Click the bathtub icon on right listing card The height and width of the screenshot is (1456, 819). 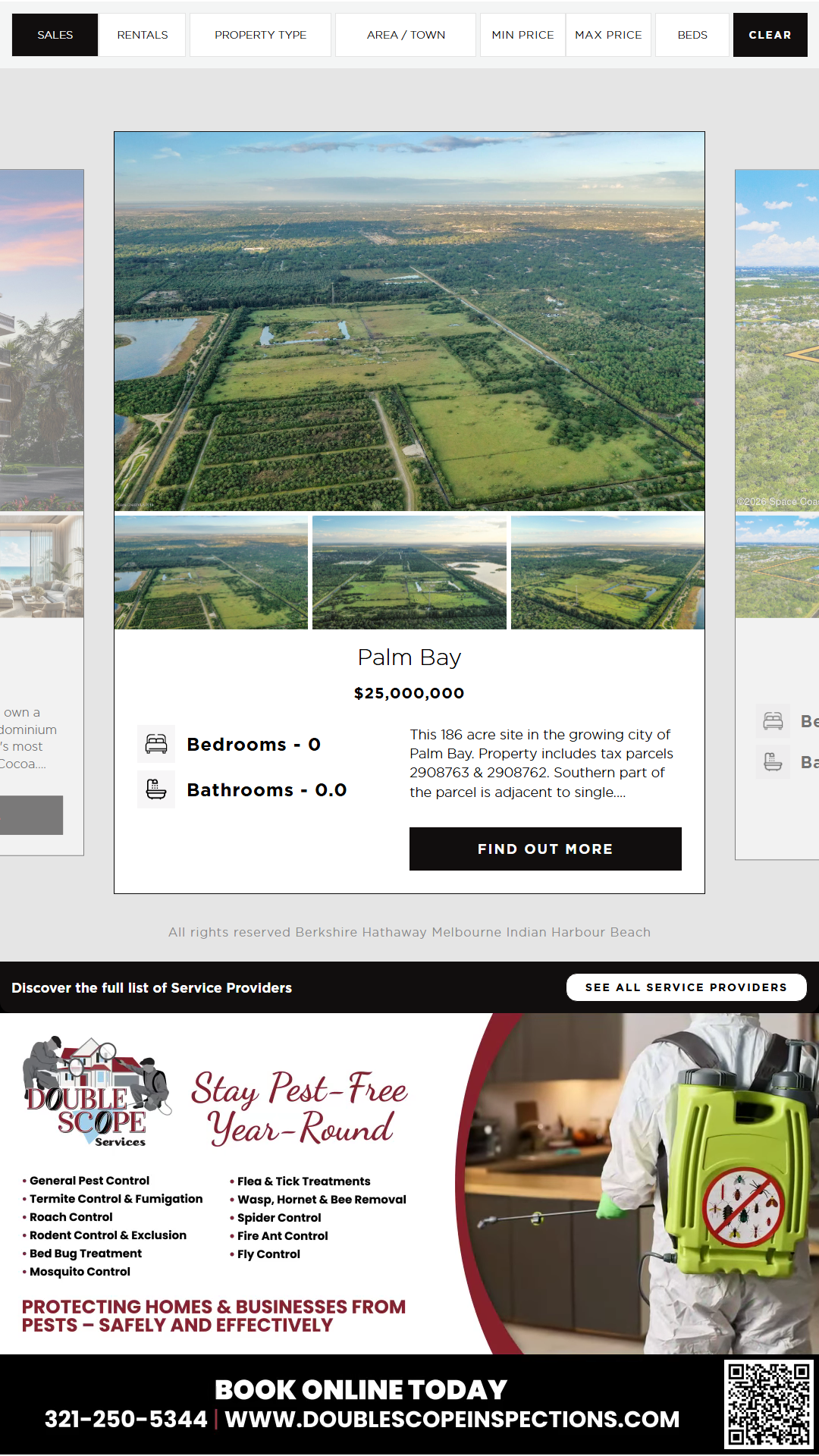click(x=773, y=761)
